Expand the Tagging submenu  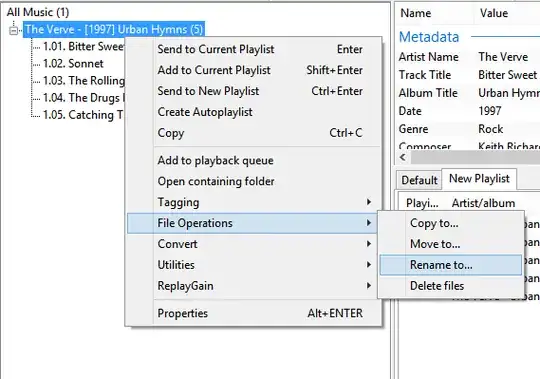tap(254, 202)
